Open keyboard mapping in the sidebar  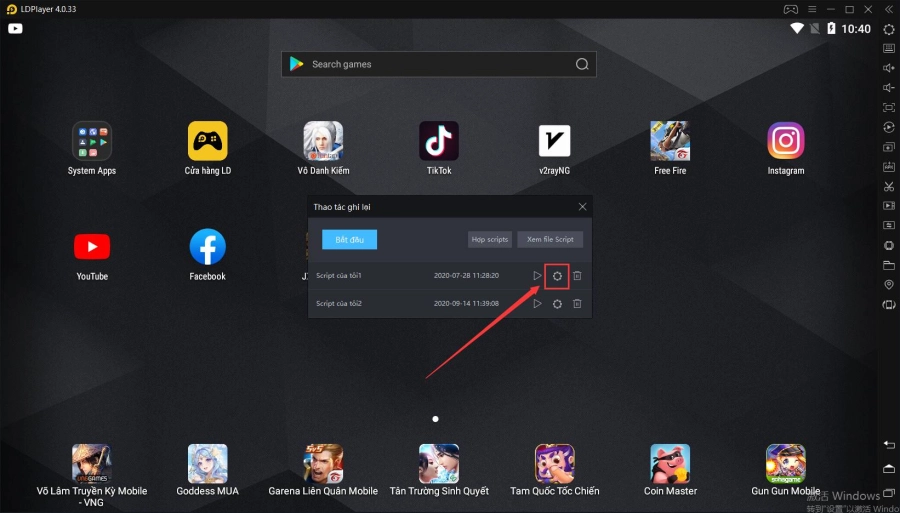coord(889,48)
